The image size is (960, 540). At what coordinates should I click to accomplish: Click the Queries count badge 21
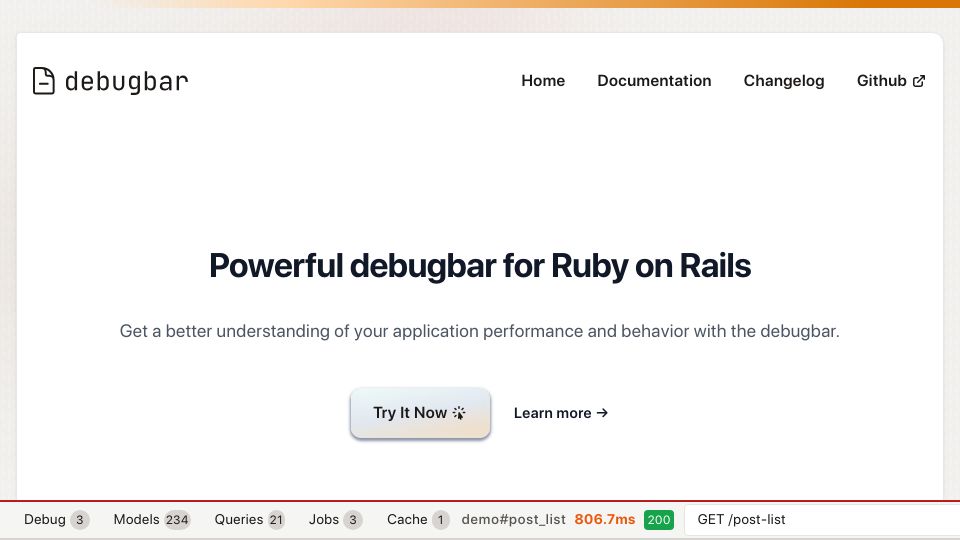[x=276, y=520]
